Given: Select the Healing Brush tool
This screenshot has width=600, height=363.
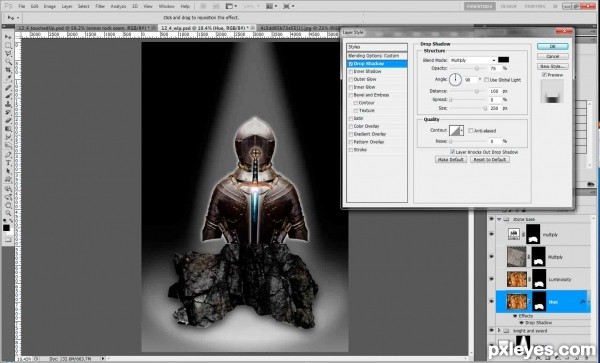Looking at the screenshot, I should click(x=8, y=88).
